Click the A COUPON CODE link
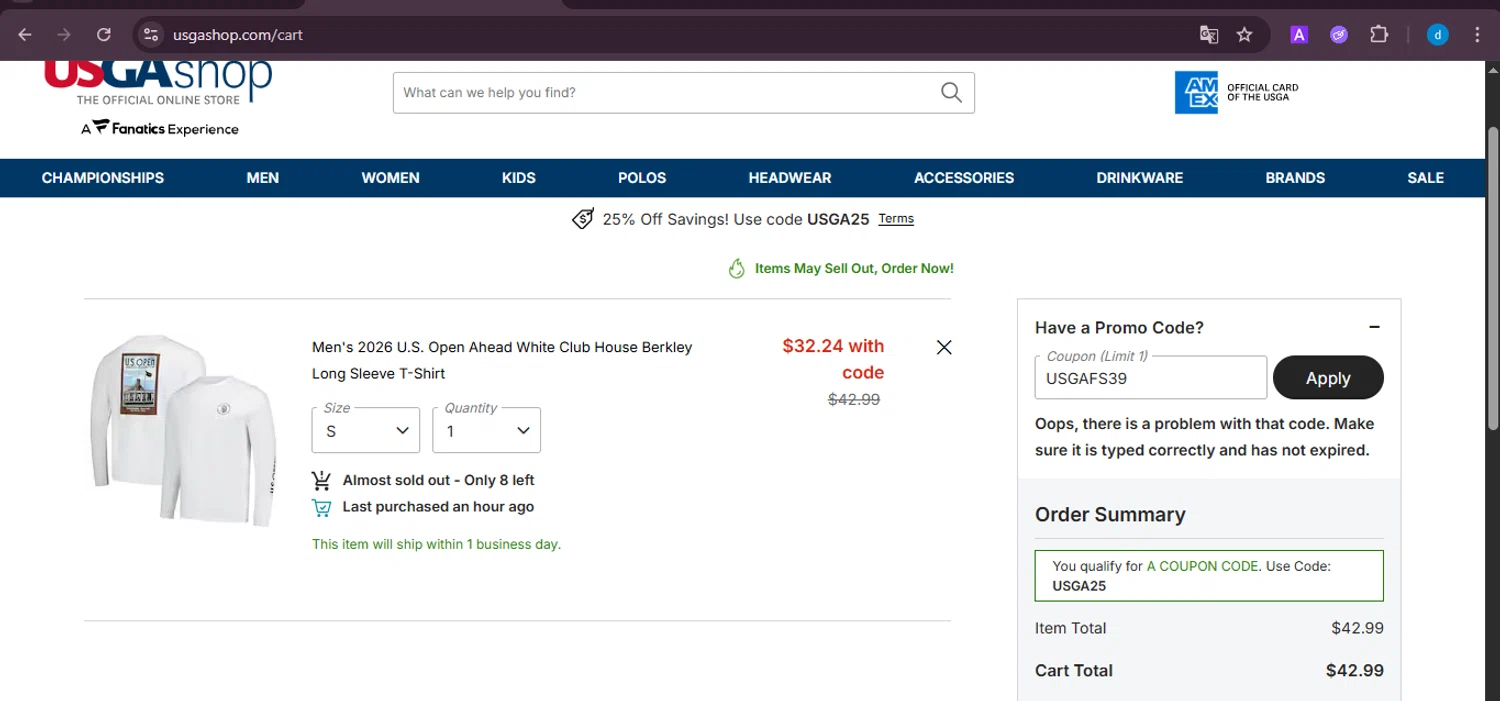This screenshot has width=1500, height=701. [x=1202, y=566]
